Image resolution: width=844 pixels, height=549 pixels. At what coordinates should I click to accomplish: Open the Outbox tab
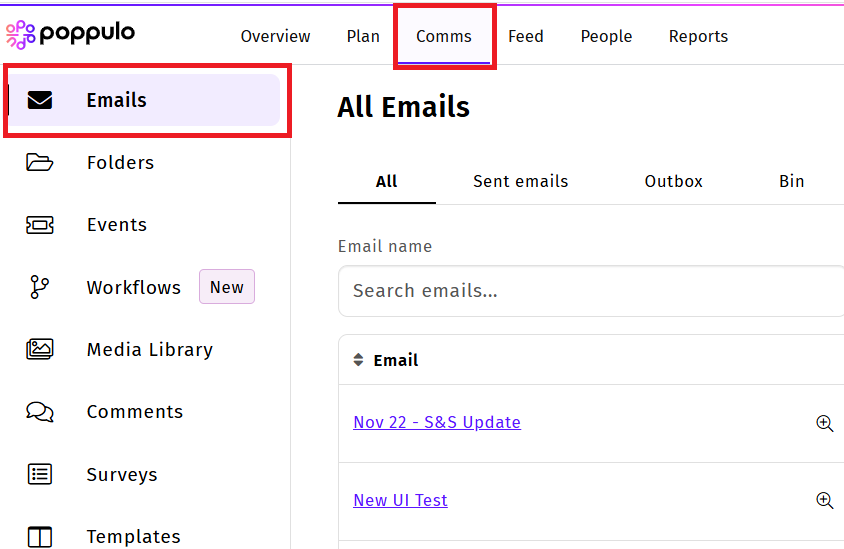[673, 181]
